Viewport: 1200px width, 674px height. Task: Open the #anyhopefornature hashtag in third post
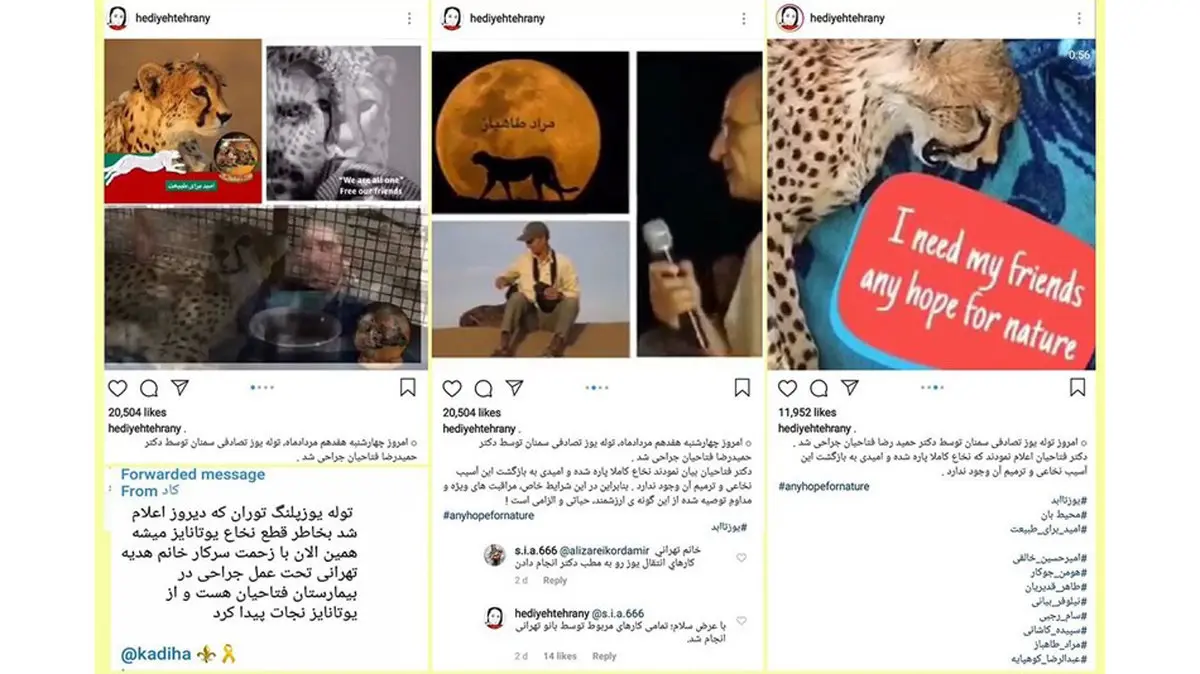[x=824, y=486]
